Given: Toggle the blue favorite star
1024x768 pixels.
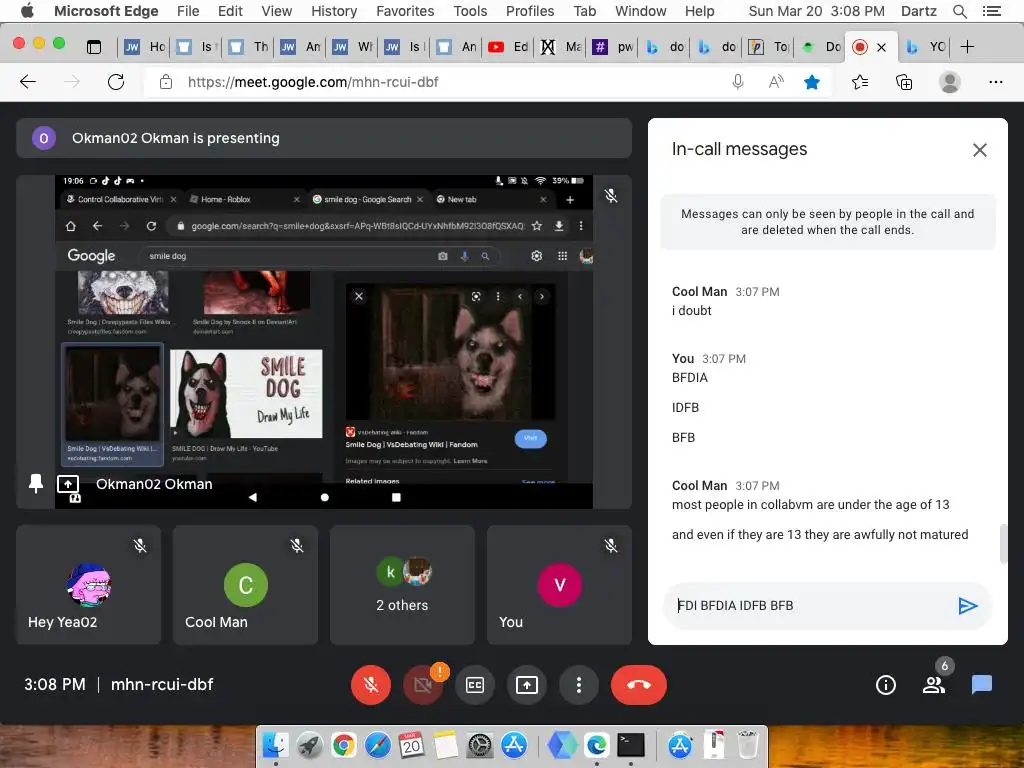Looking at the screenshot, I should click(812, 82).
